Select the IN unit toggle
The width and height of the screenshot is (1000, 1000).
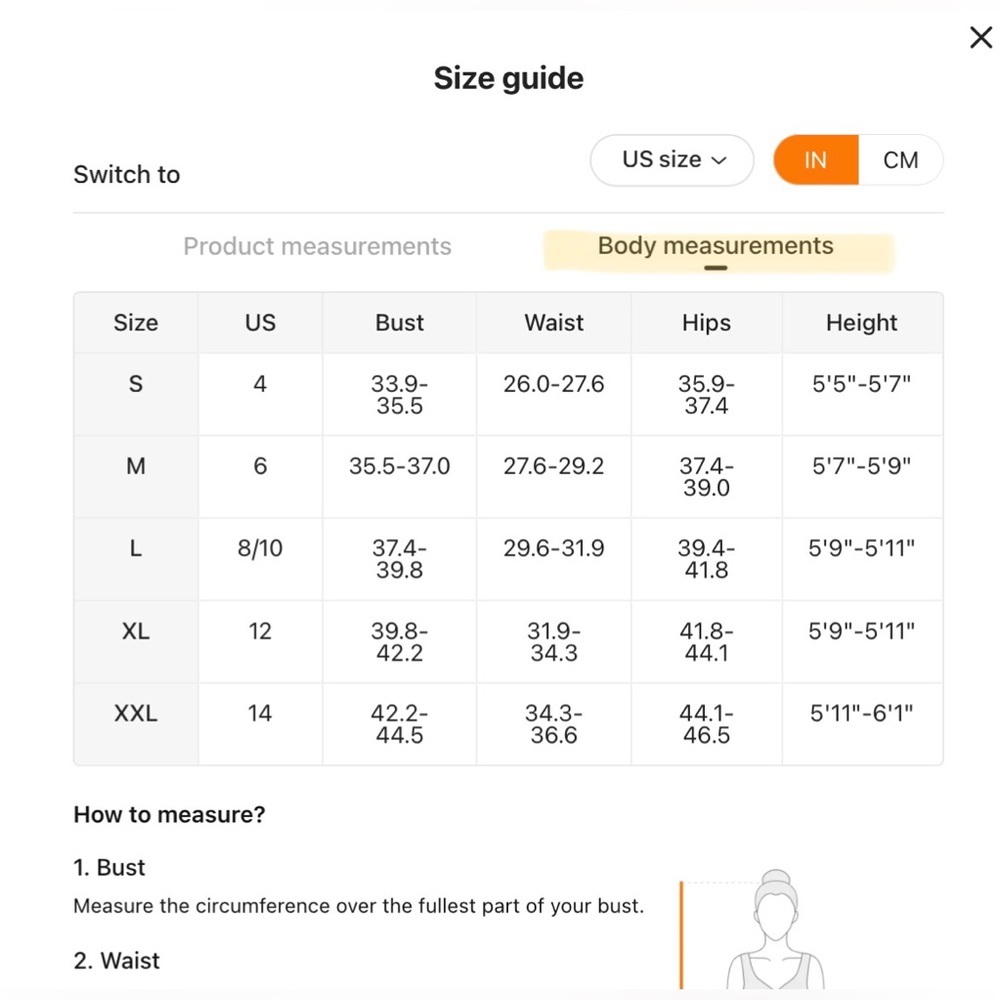point(816,160)
